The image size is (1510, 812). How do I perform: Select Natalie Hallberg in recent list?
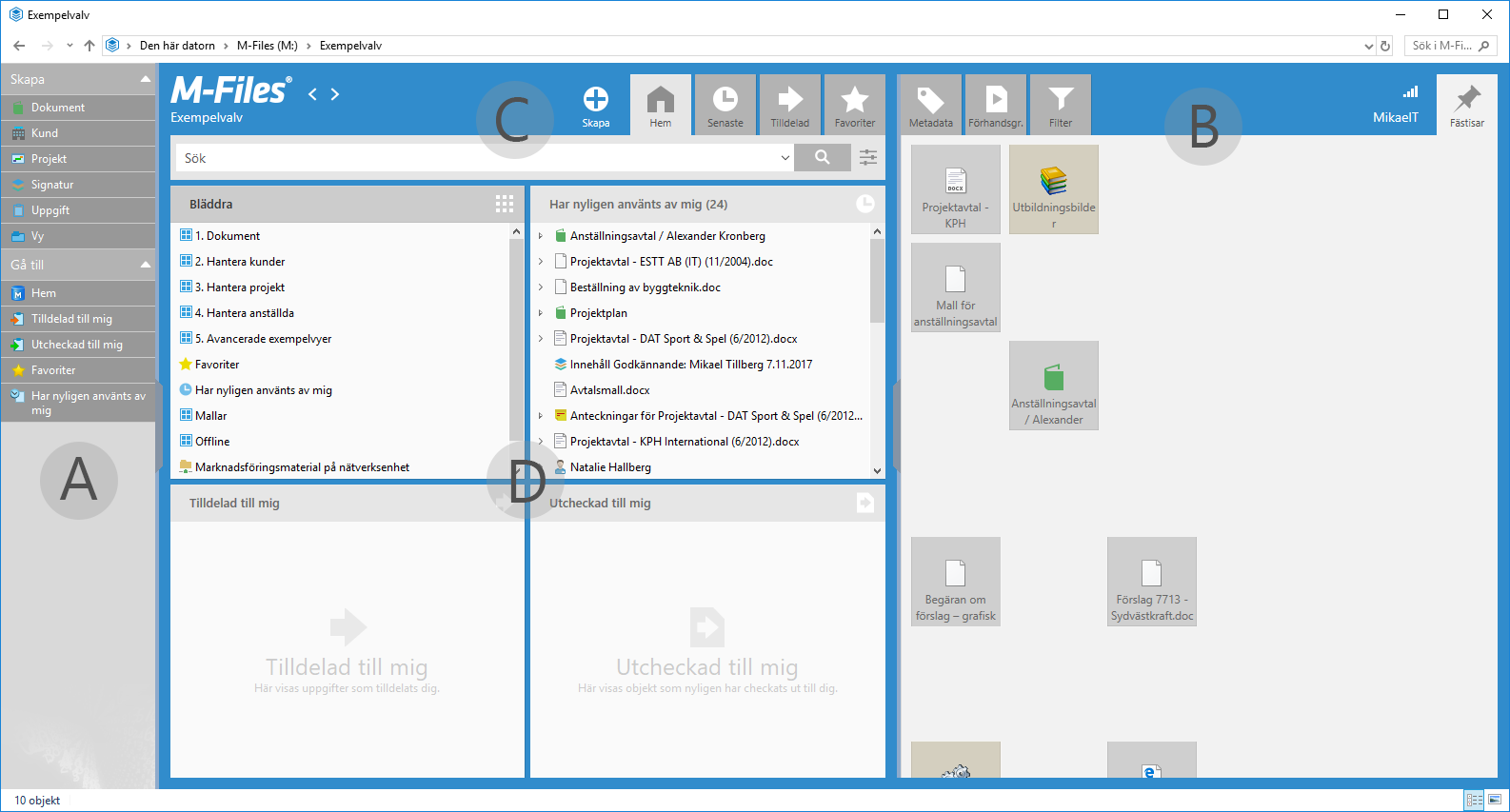pos(610,467)
